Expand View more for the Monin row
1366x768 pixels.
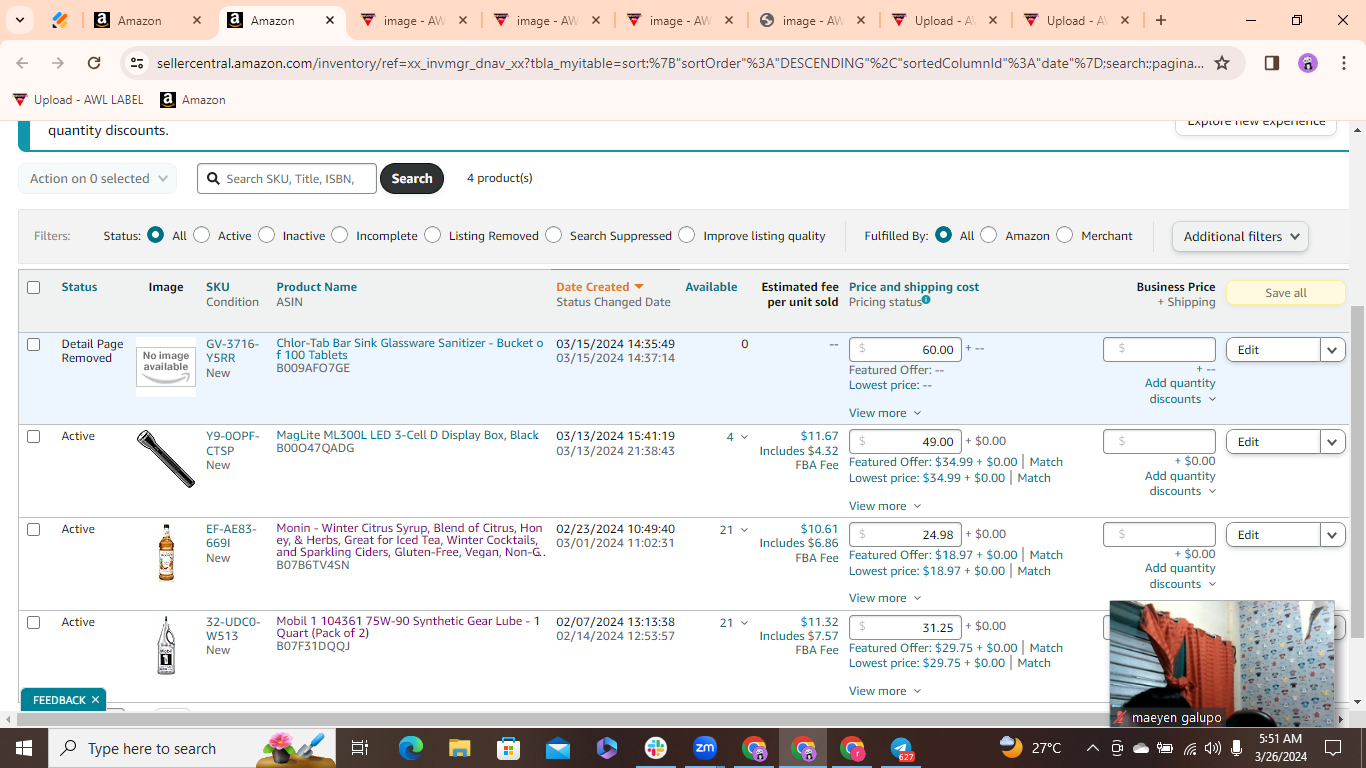tap(885, 598)
